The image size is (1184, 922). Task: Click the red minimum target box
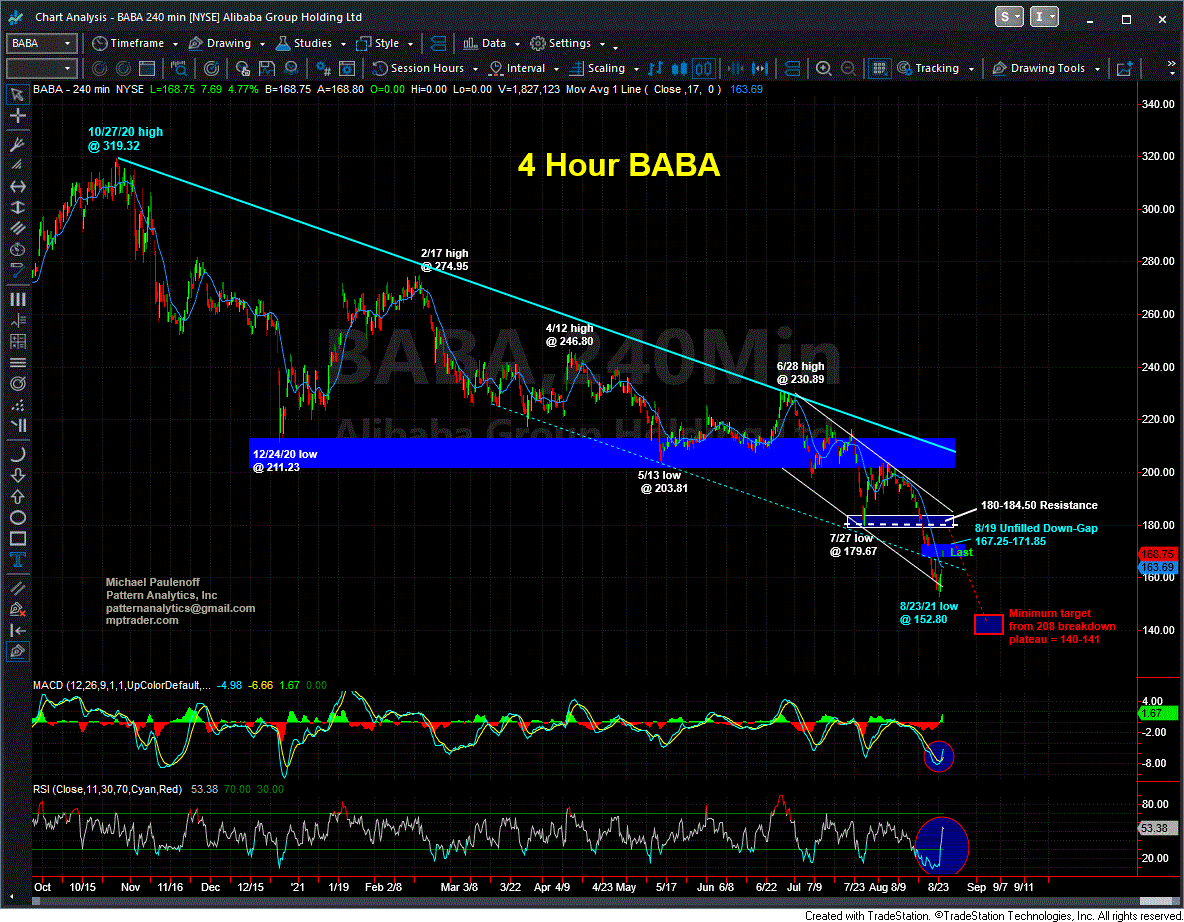click(988, 624)
